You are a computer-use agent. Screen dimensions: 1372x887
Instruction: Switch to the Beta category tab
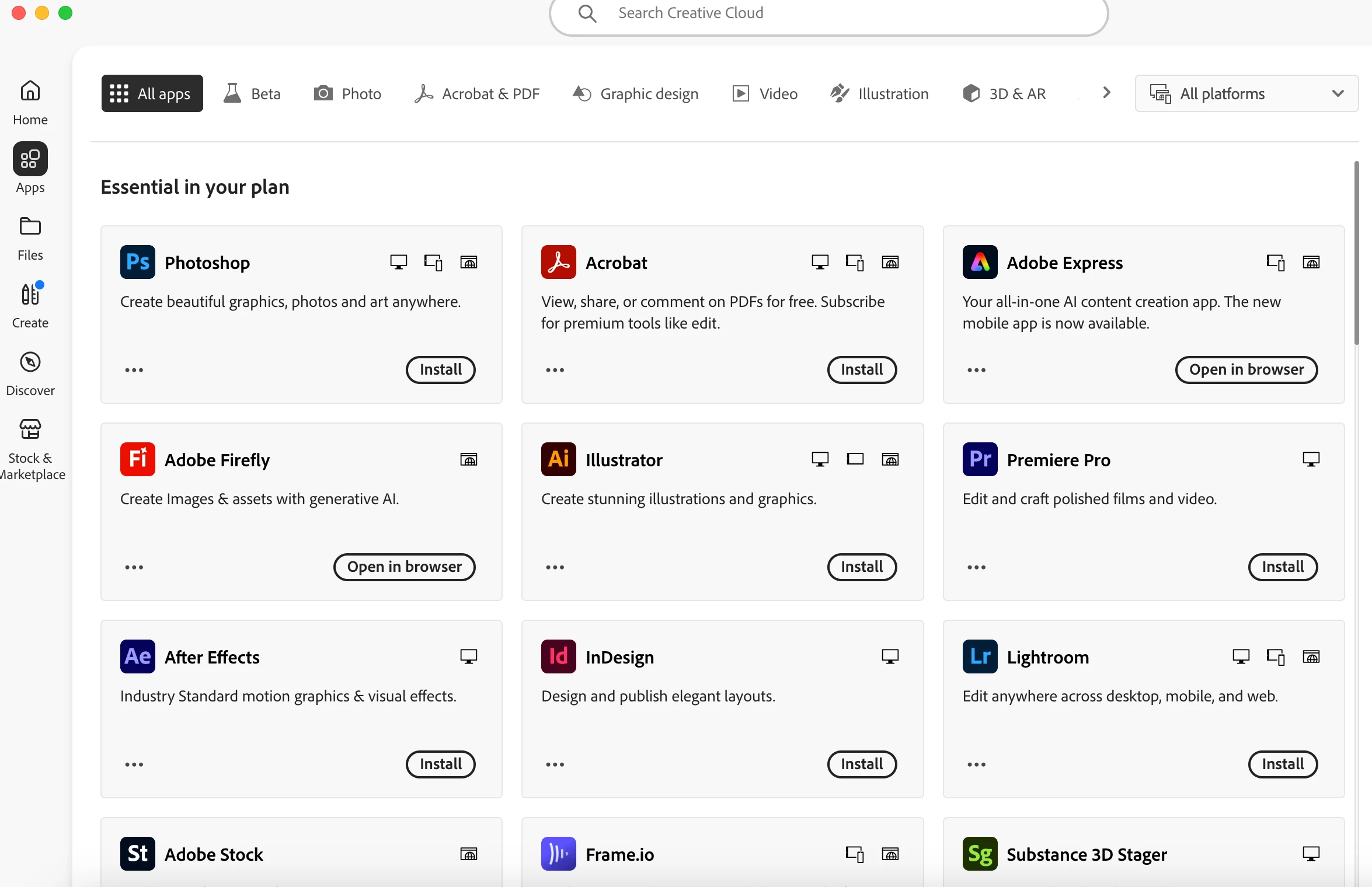(x=252, y=93)
